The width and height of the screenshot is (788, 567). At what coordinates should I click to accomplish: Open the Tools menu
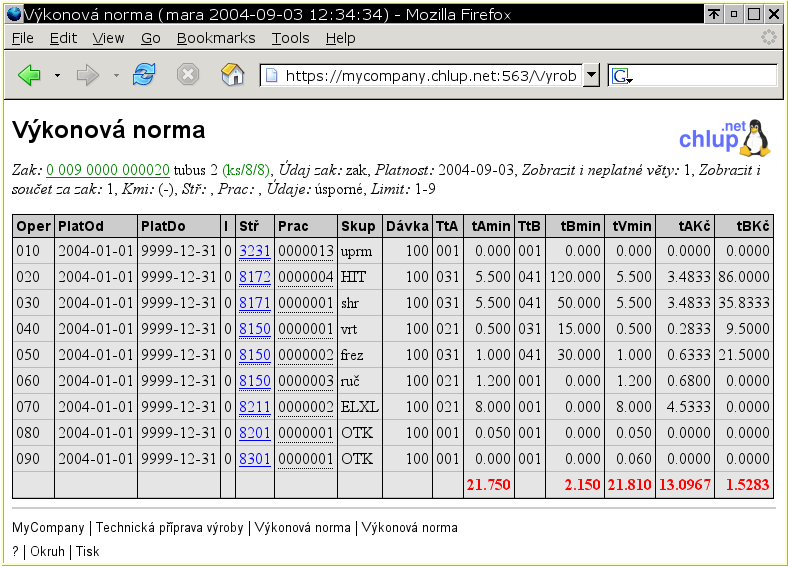(x=290, y=38)
